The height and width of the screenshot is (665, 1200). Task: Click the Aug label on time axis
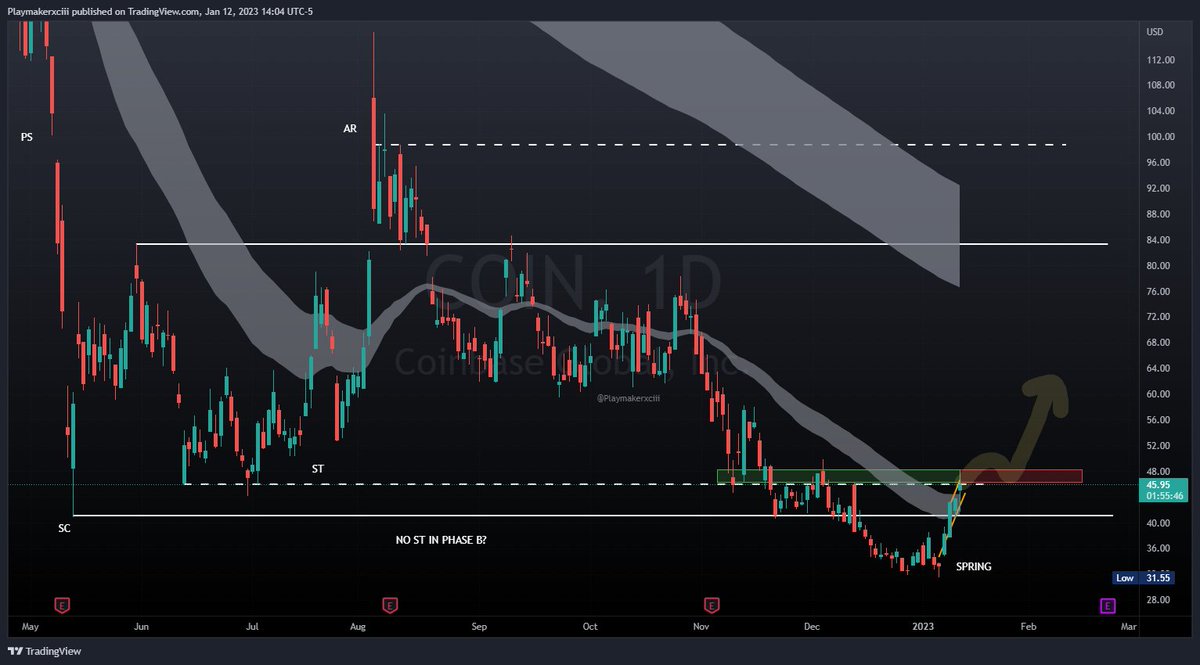[x=360, y=627]
